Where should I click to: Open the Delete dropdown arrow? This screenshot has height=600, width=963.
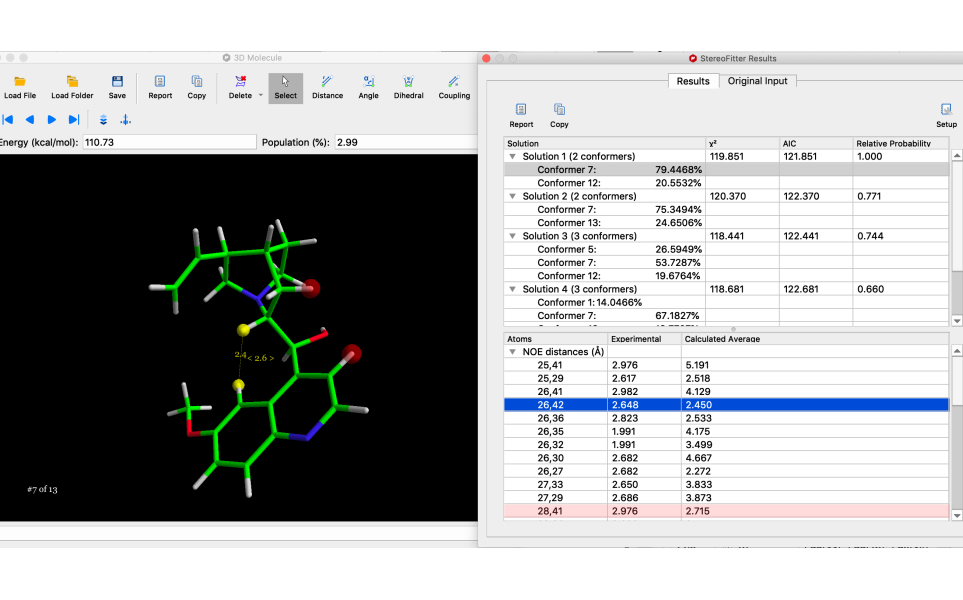[261, 95]
